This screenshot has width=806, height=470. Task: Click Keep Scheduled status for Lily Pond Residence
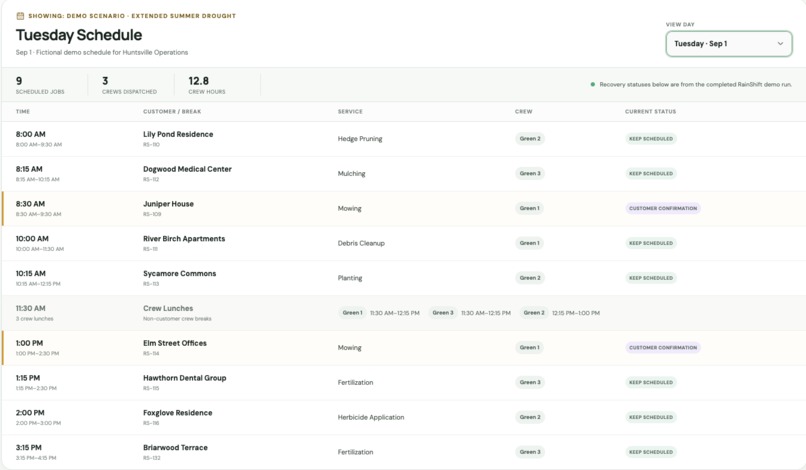(651, 139)
